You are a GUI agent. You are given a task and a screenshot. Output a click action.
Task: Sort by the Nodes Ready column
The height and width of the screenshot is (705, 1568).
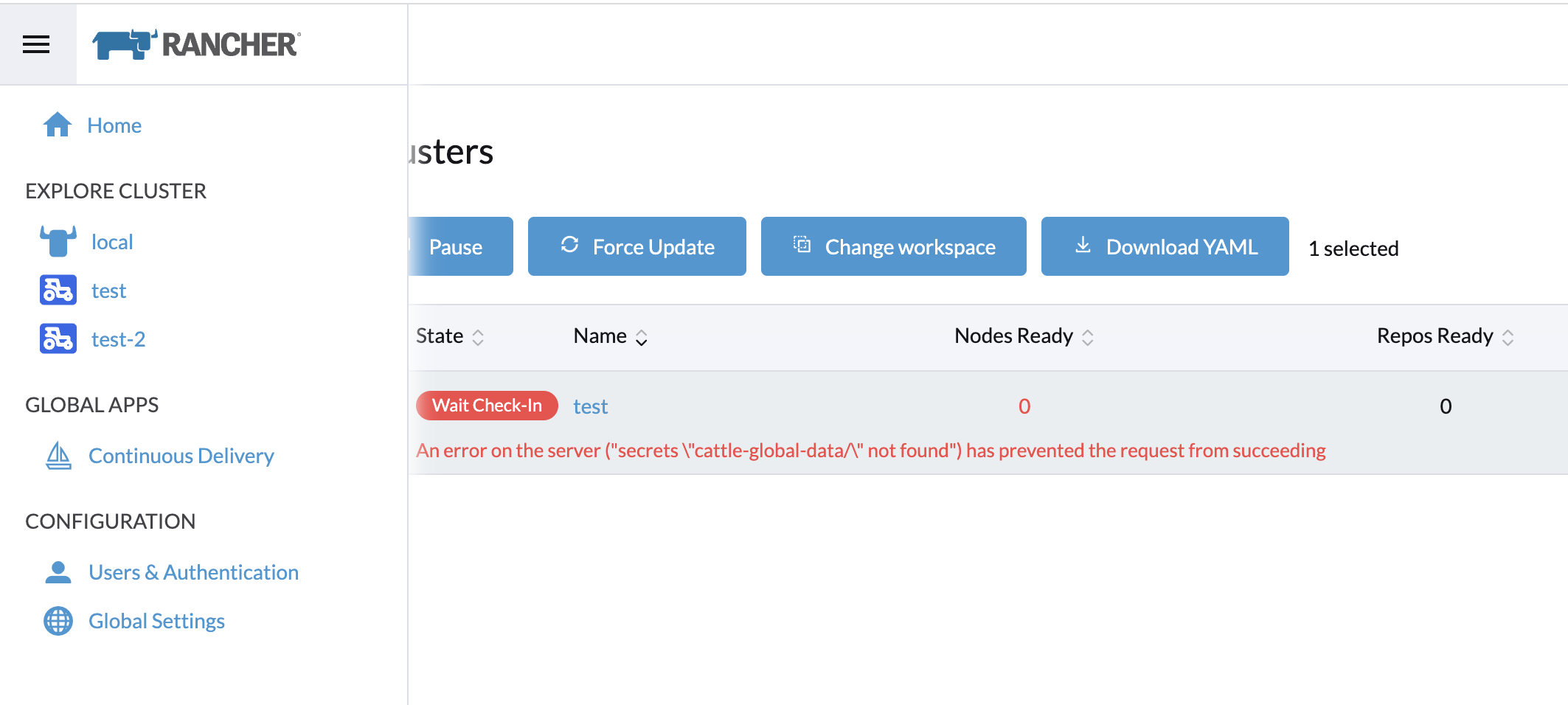(1024, 336)
